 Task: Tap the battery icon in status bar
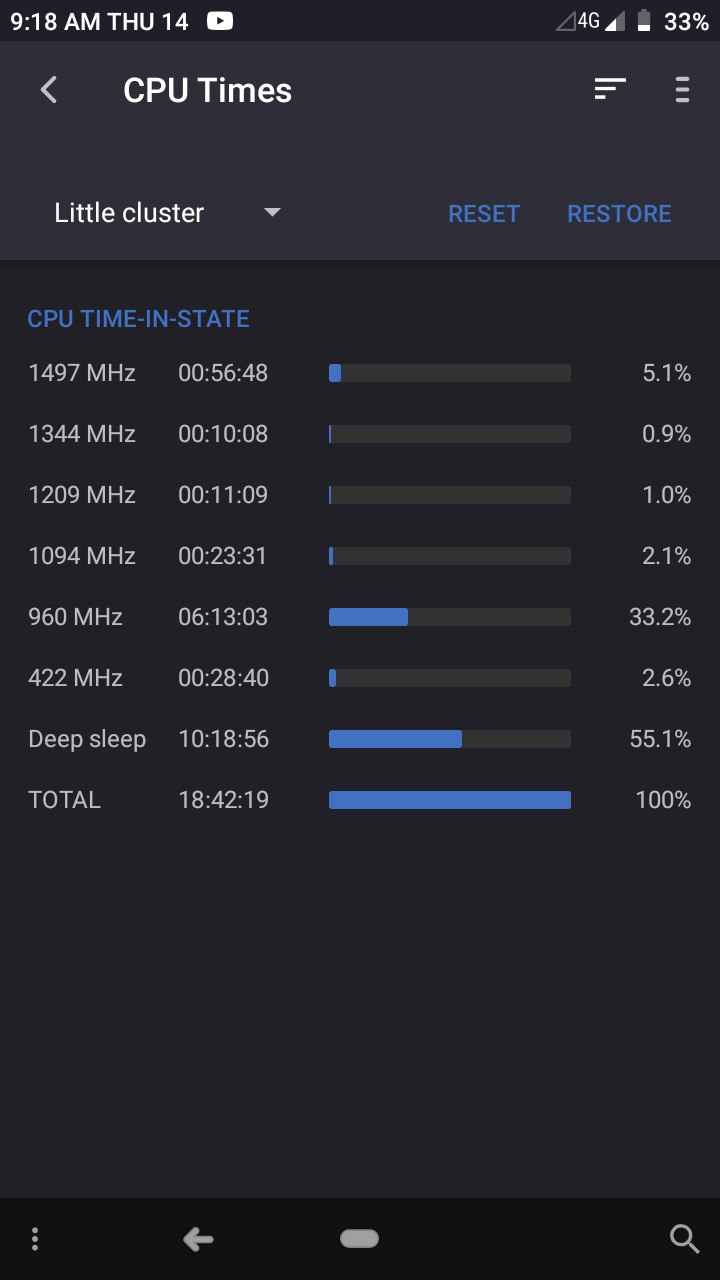pos(644,20)
